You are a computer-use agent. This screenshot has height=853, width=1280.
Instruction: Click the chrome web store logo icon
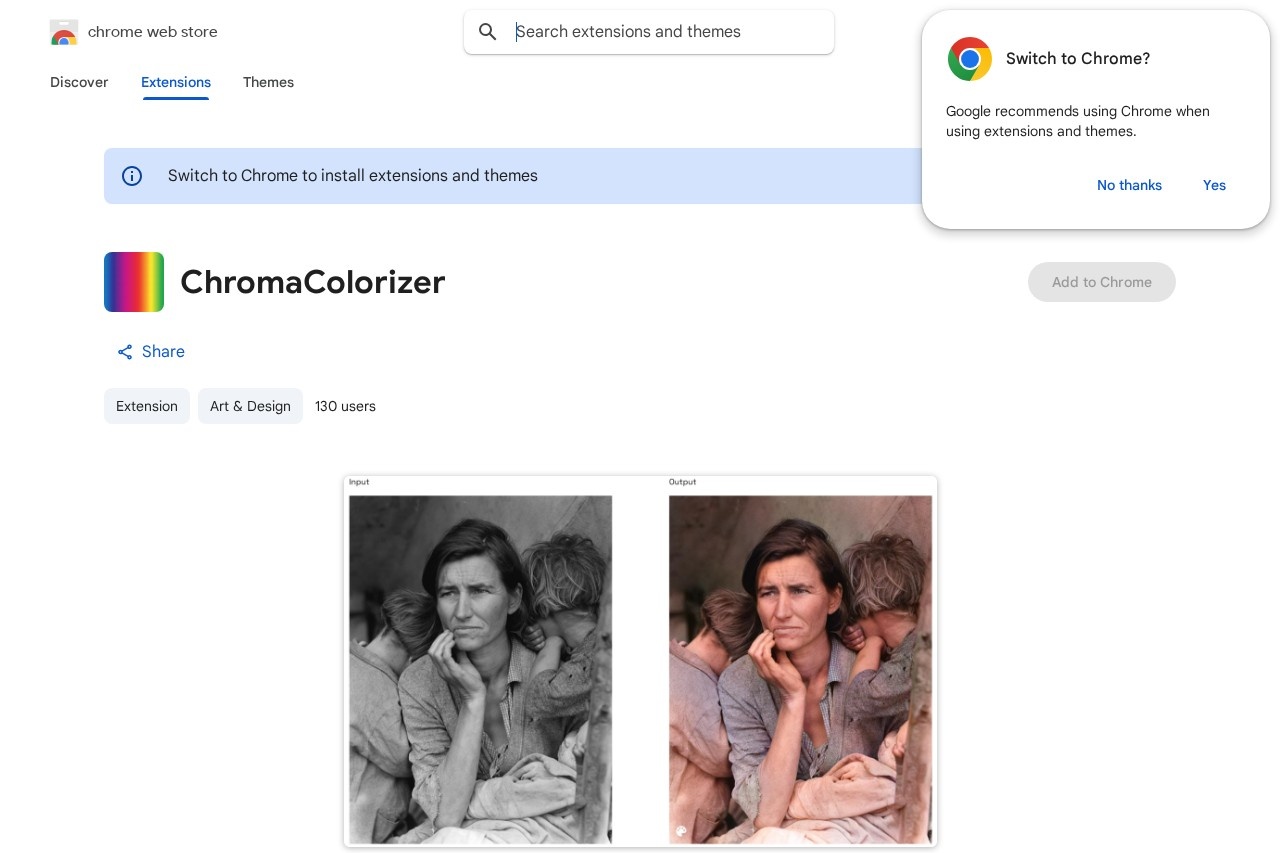[x=64, y=32]
